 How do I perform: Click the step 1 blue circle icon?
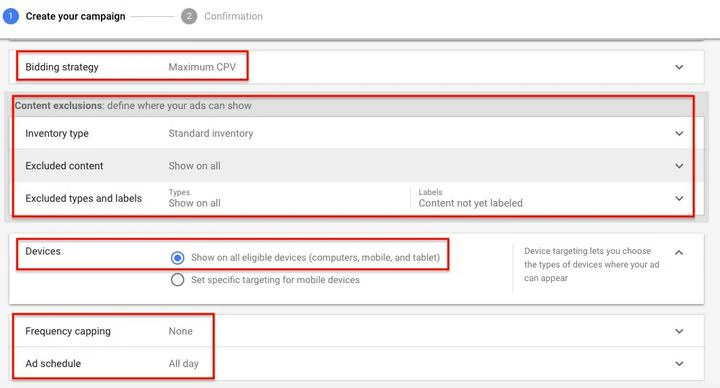[11, 16]
